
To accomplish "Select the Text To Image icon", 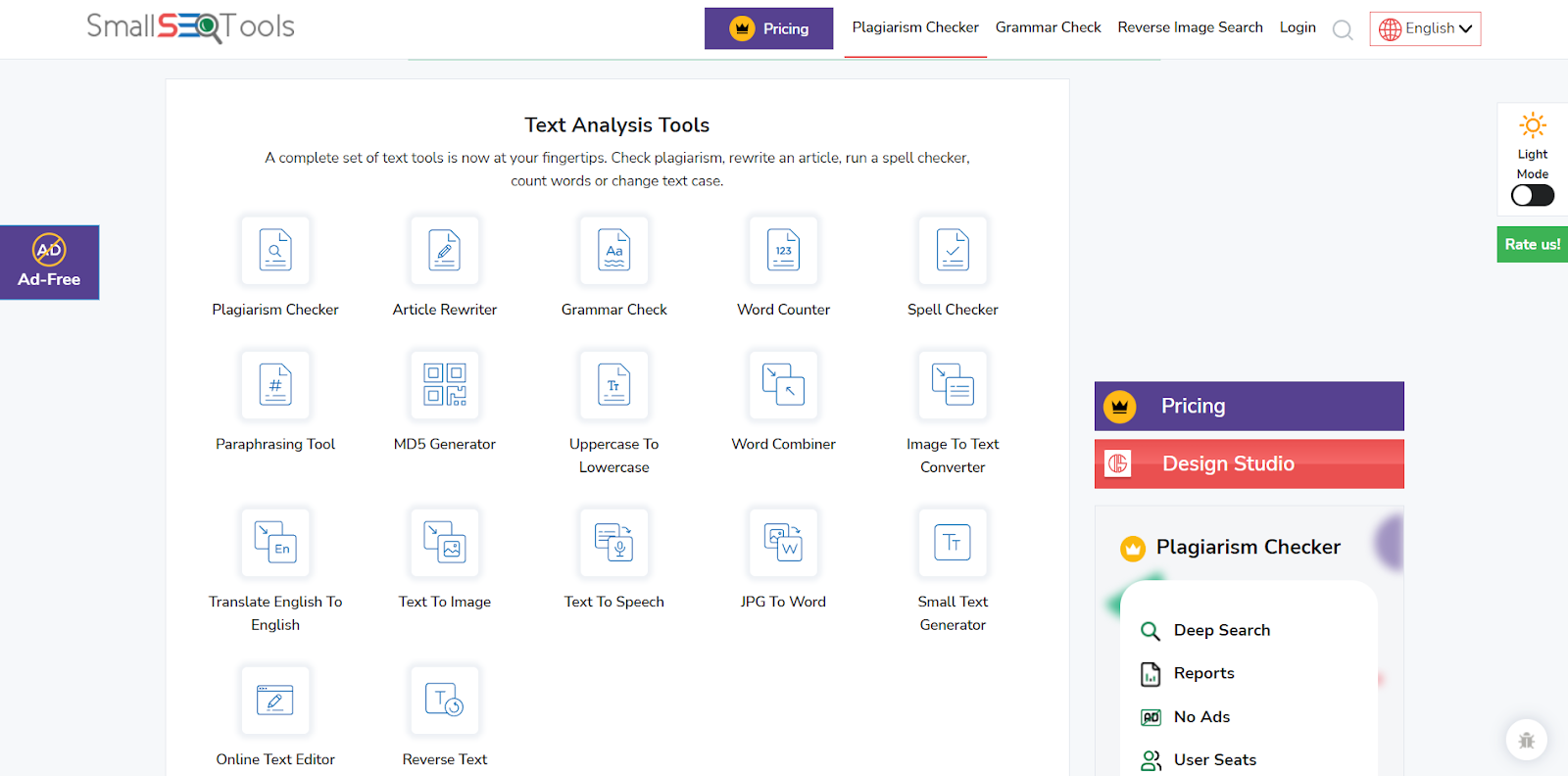I will [x=445, y=543].
